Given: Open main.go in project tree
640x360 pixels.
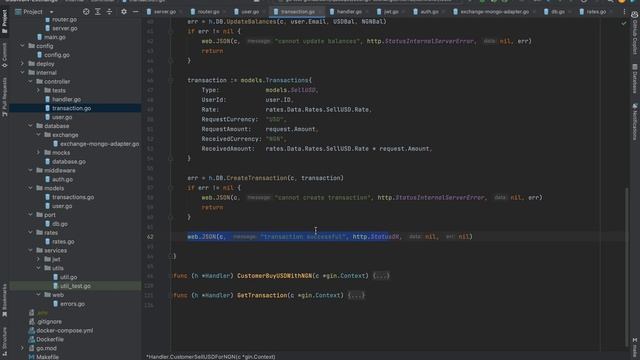Looking at the screenshot, I should click(x=55, y=37).
